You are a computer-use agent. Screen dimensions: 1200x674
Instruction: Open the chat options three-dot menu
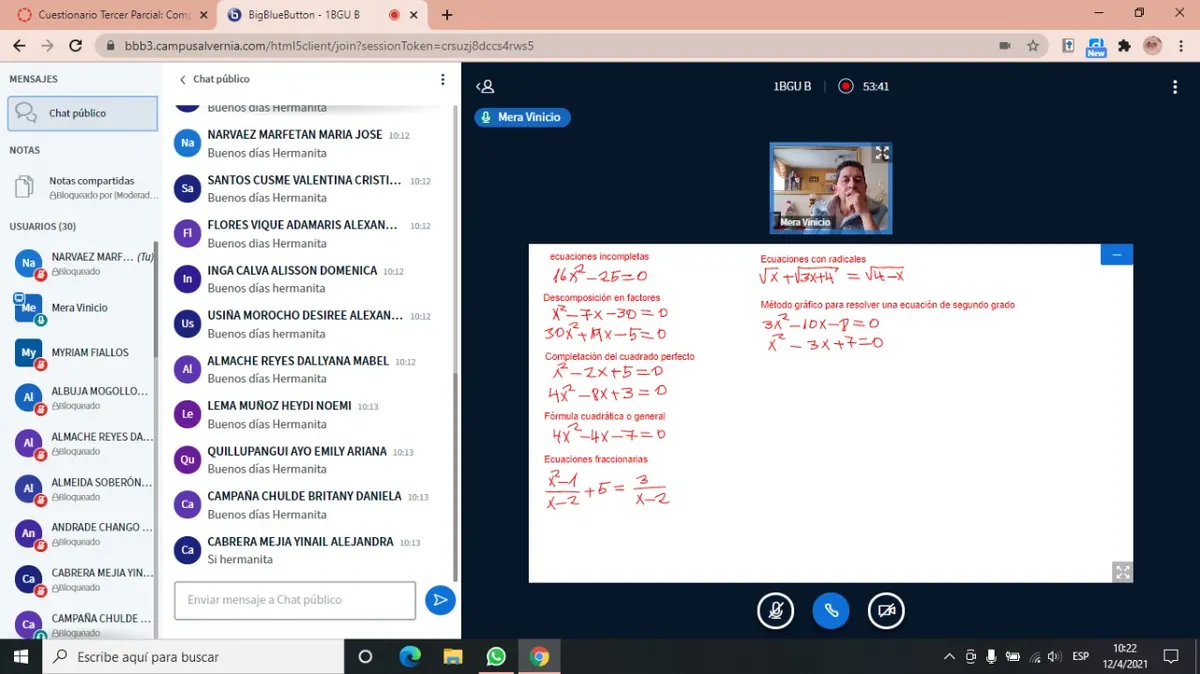point(443,79)
